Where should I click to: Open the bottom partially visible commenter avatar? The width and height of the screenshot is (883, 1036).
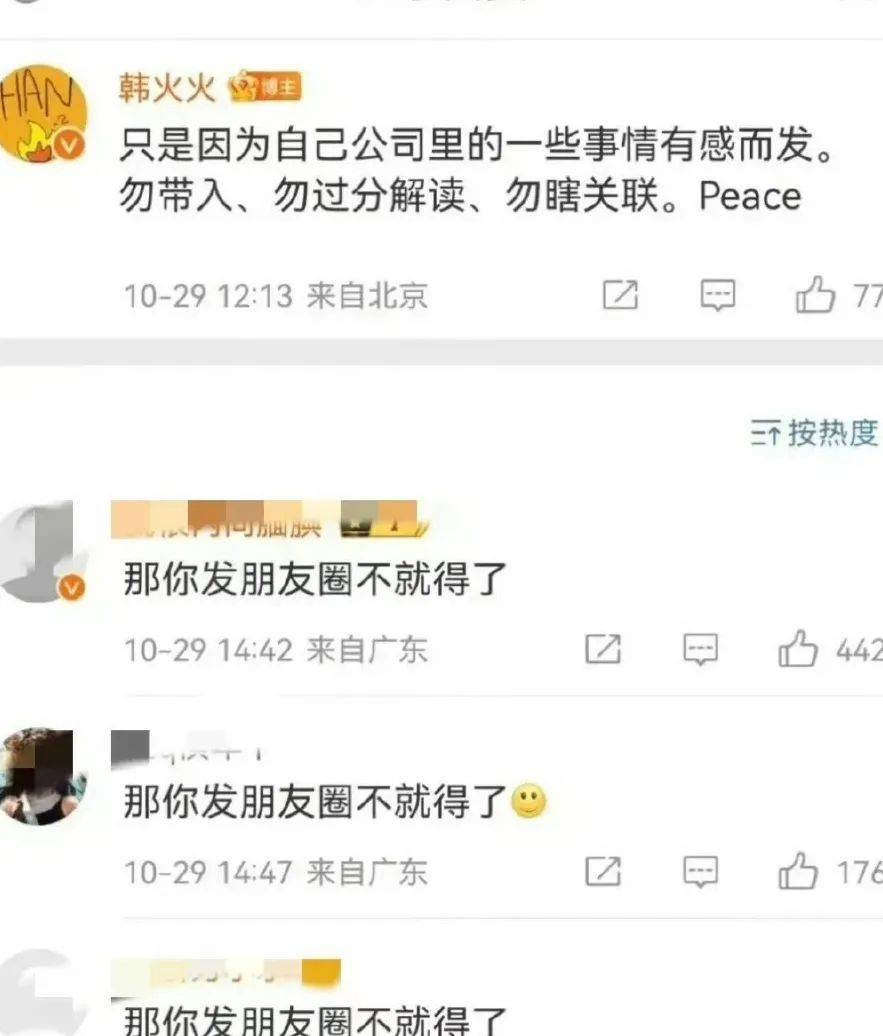click(42, 993)
